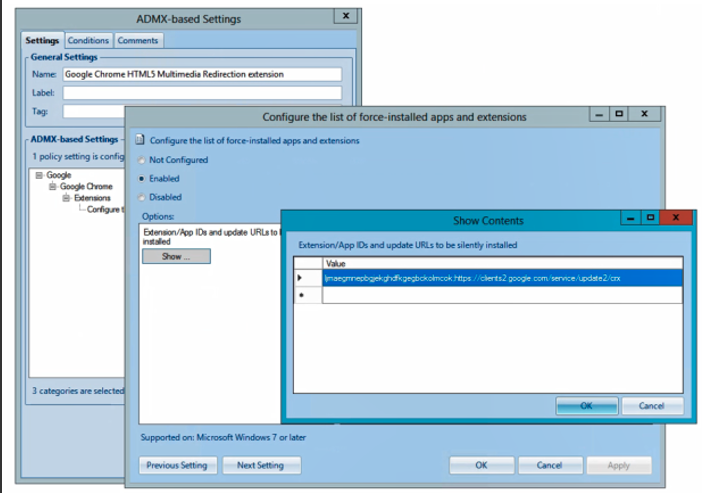Select the extension ID value row

(500, 277)
